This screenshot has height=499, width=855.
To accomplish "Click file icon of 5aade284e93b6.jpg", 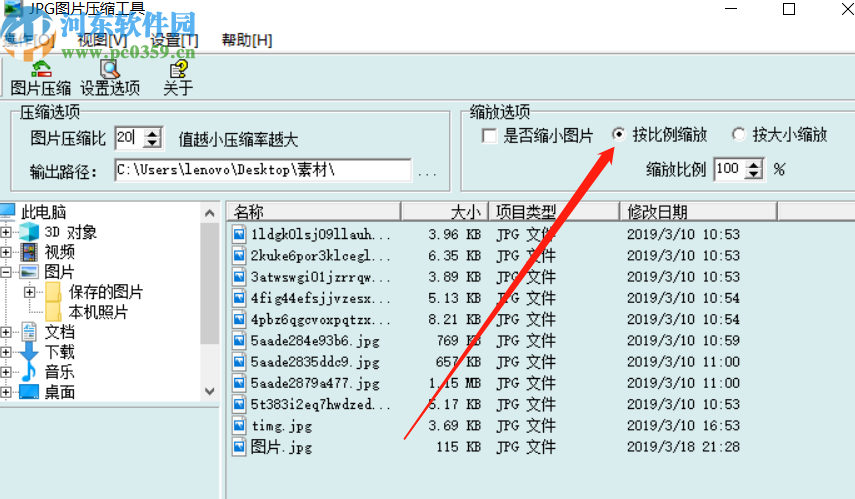I will [x=239, y=340].
